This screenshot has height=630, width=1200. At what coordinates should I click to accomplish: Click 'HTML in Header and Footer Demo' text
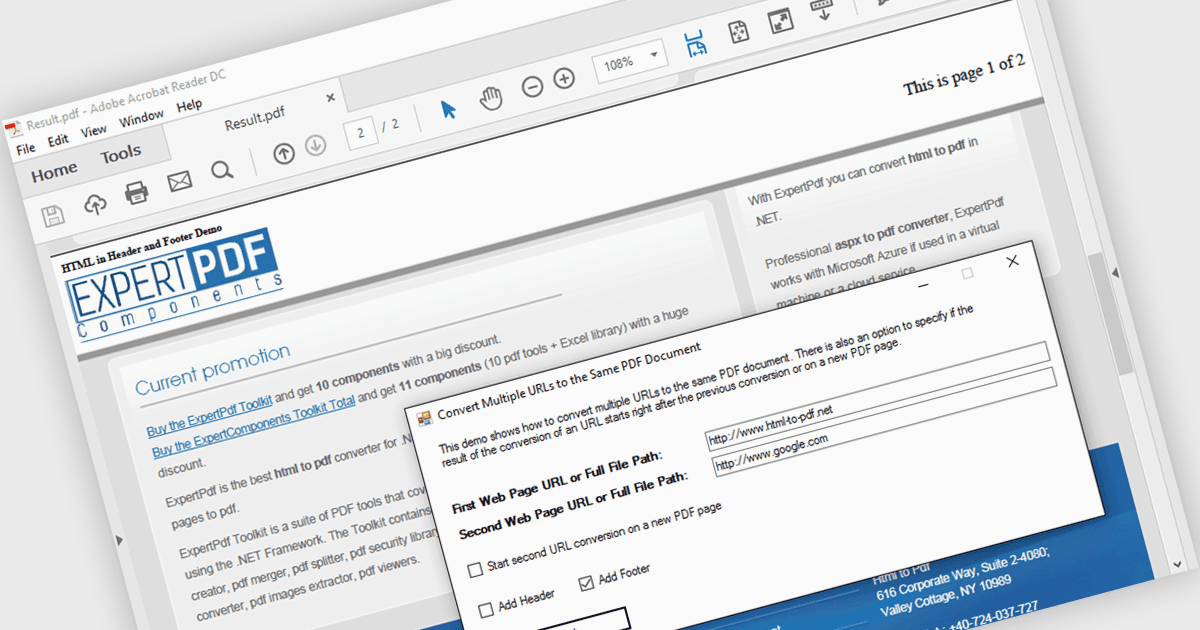click(x=142, y=250)
